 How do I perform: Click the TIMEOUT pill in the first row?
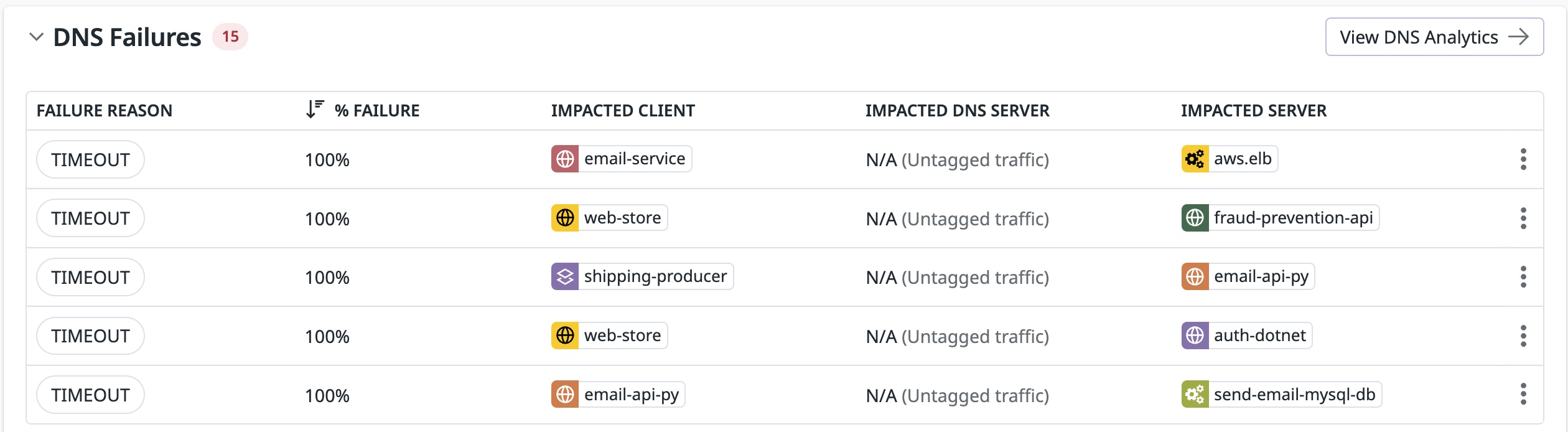click(x=90, y=159)
